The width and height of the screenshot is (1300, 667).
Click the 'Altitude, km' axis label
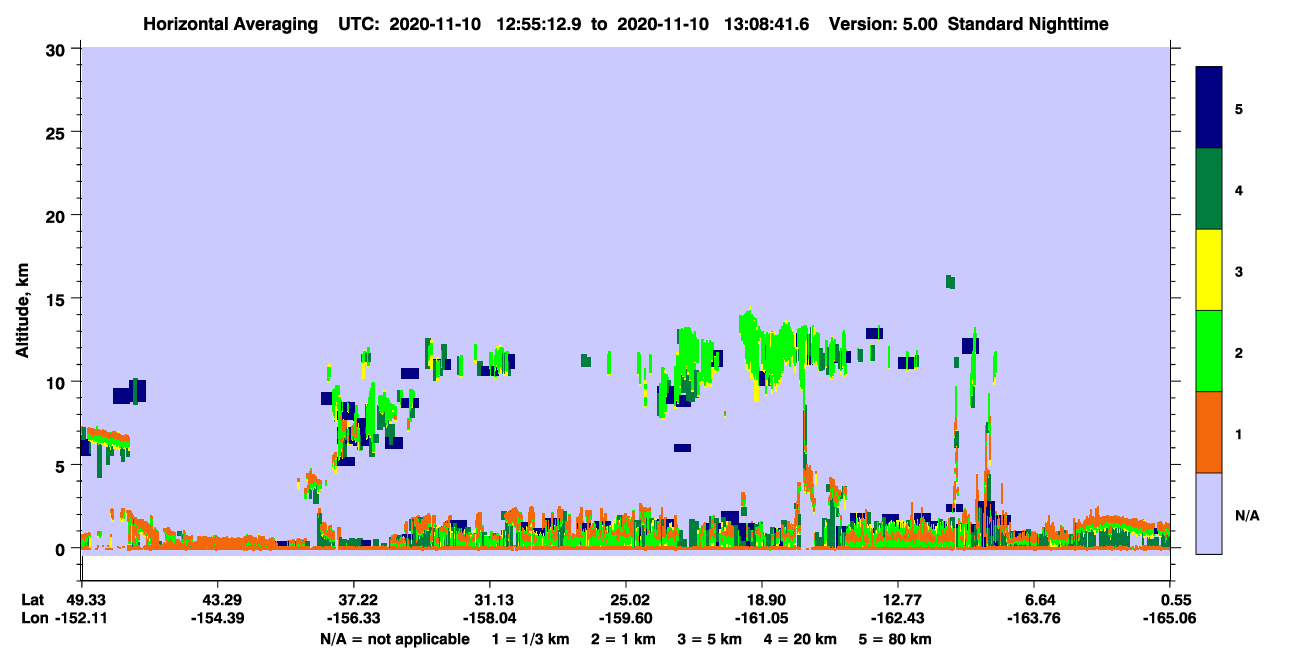pyautogui.click(x=23, y=312)
